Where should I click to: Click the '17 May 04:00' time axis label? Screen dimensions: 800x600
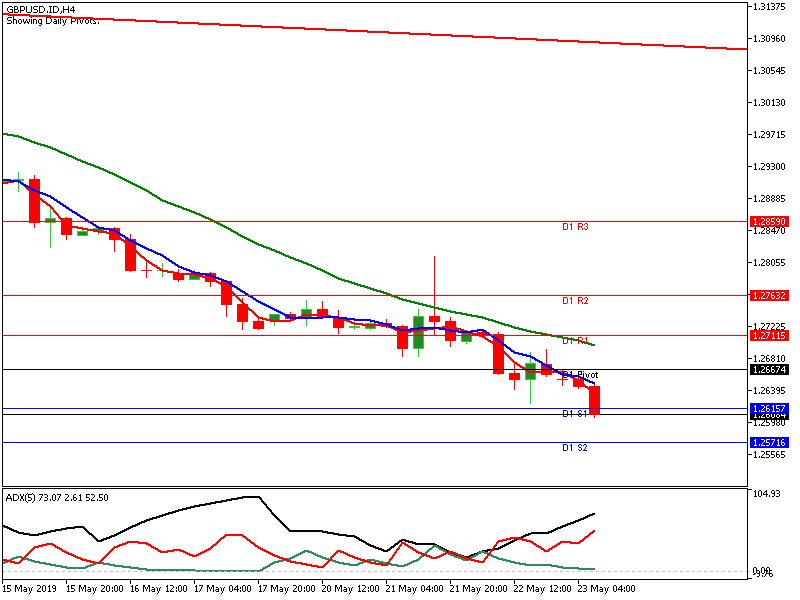(223, 589)
